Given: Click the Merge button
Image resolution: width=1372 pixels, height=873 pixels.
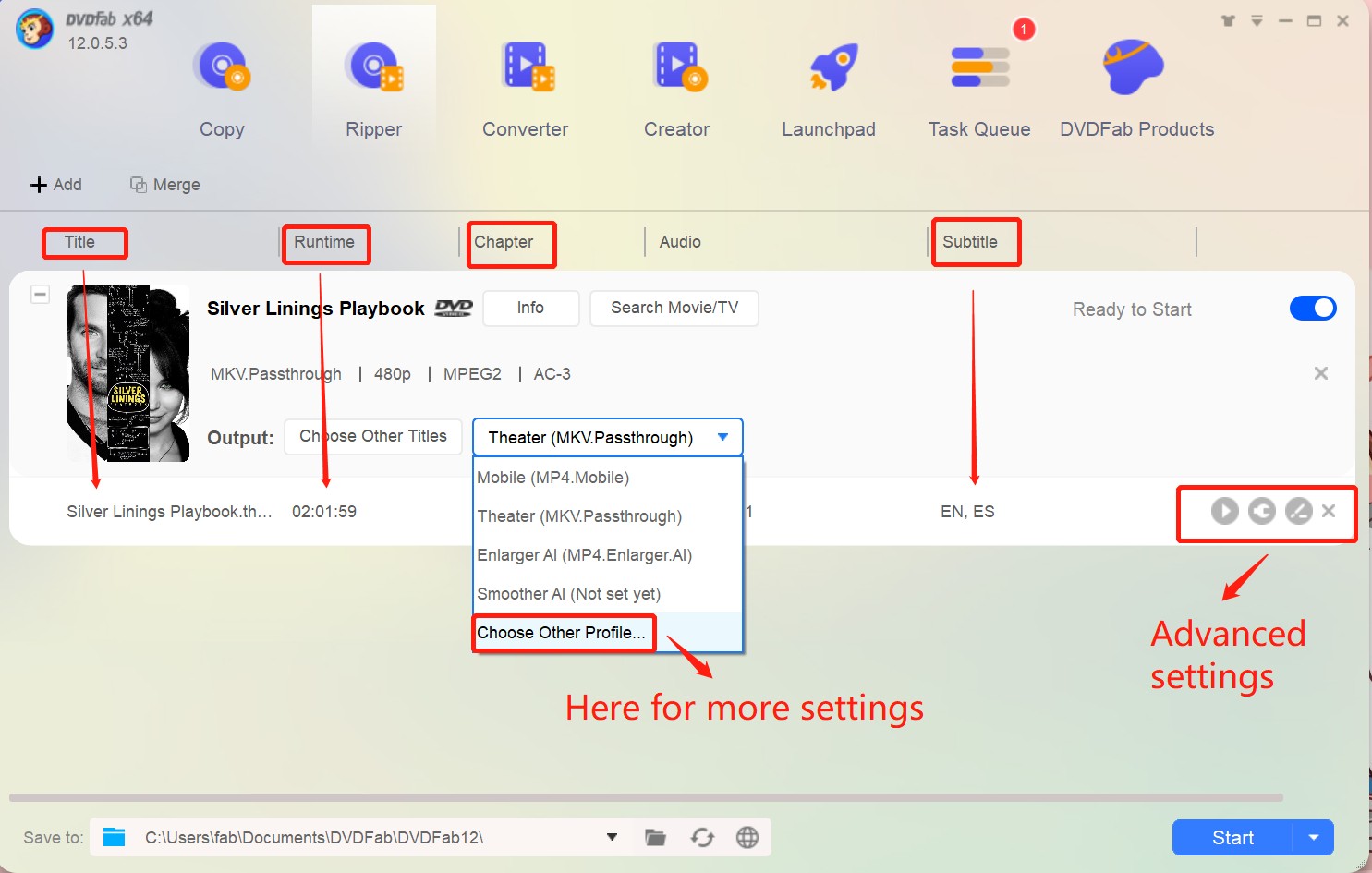Looking at the screenshot, I should click(165, 185).
